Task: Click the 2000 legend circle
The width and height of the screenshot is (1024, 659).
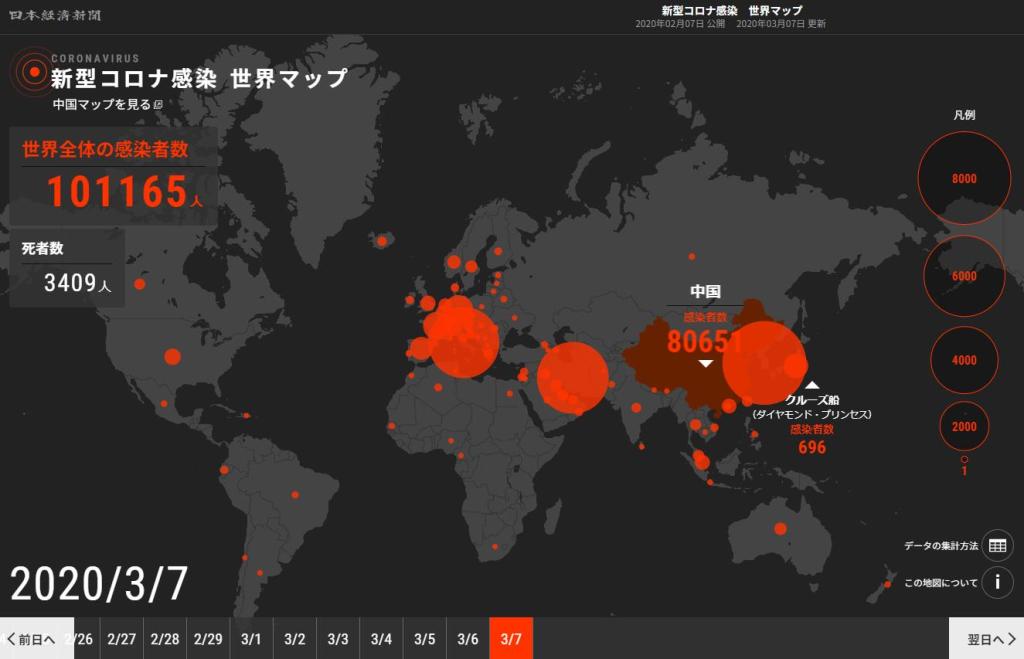Action: pyautogui.click(x=964, y=427)
